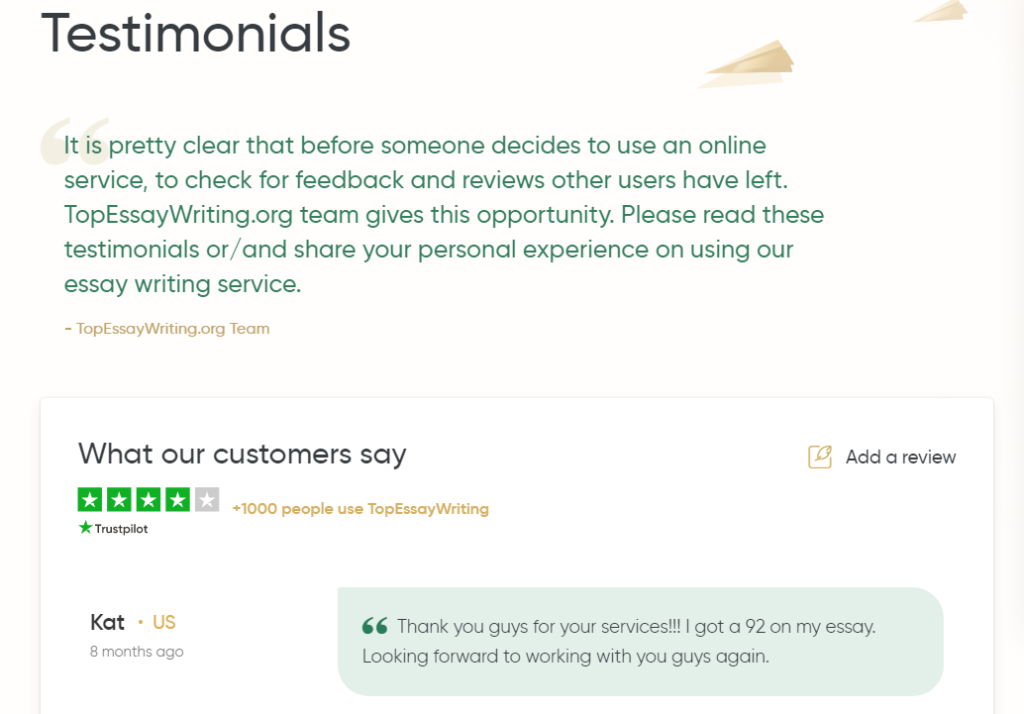Image resolution: width=1024 pixels, height=714 pixels.
Task: Click the 8 months ago timestamp
Action: (x=136, y=651)
